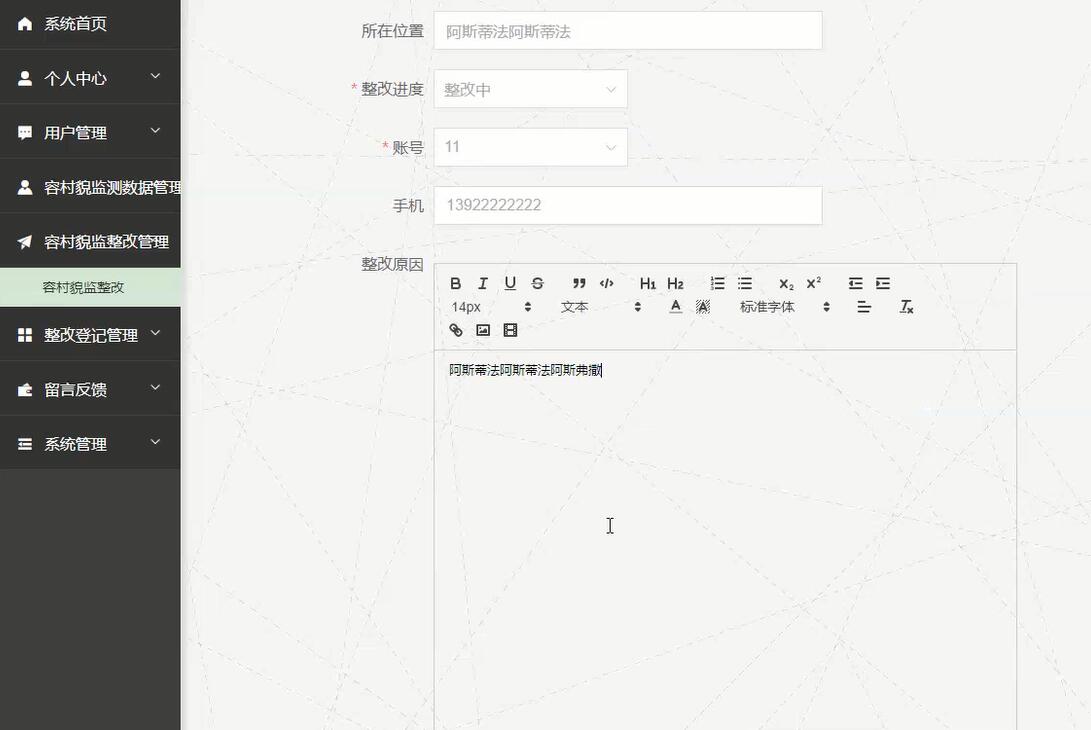Insert a hyperlink in the editor
Viewport: 1091px width, 730px height.
(x=455, y=329)
